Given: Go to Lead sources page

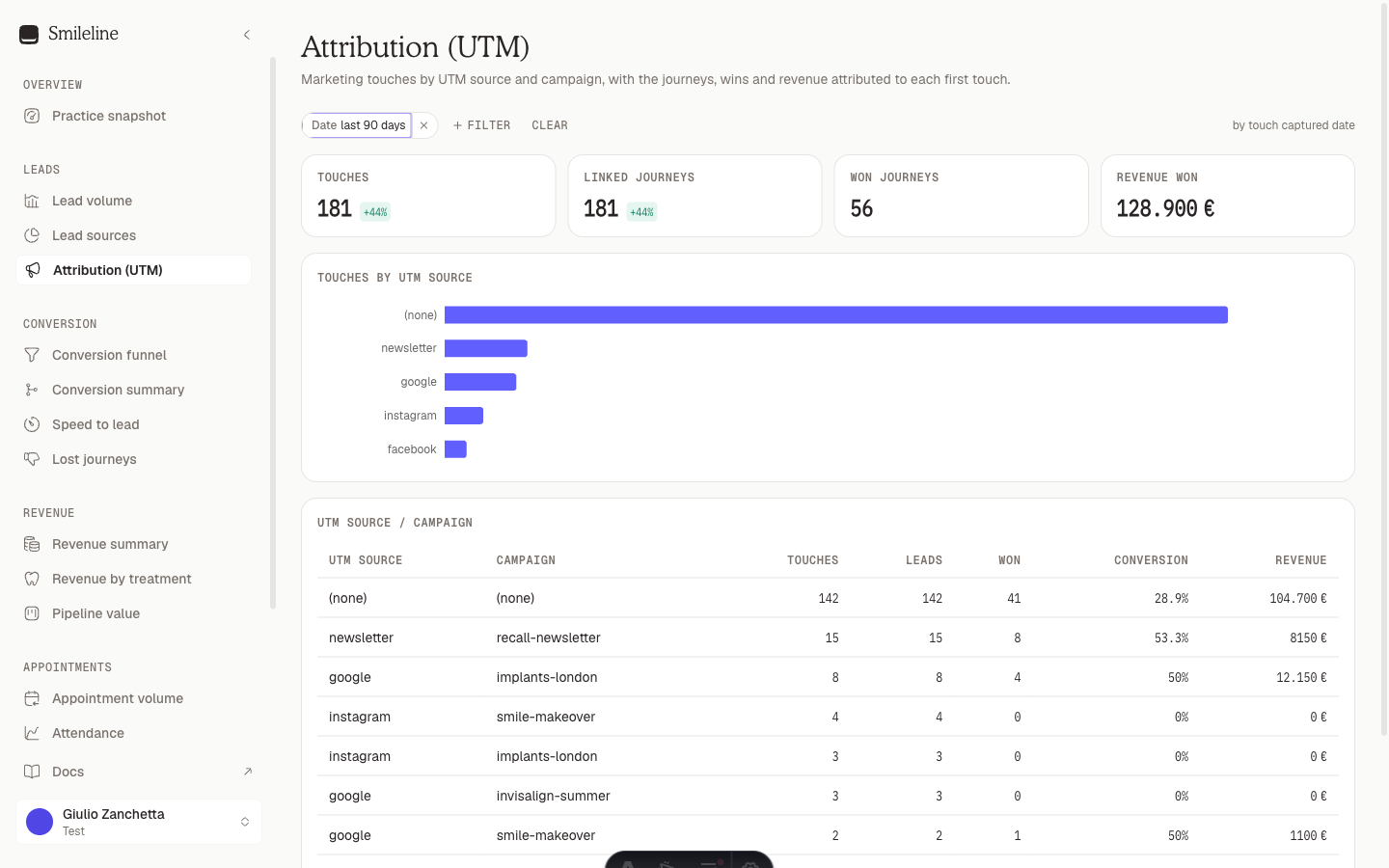Looking at the screenshot, I should (134, 235).
